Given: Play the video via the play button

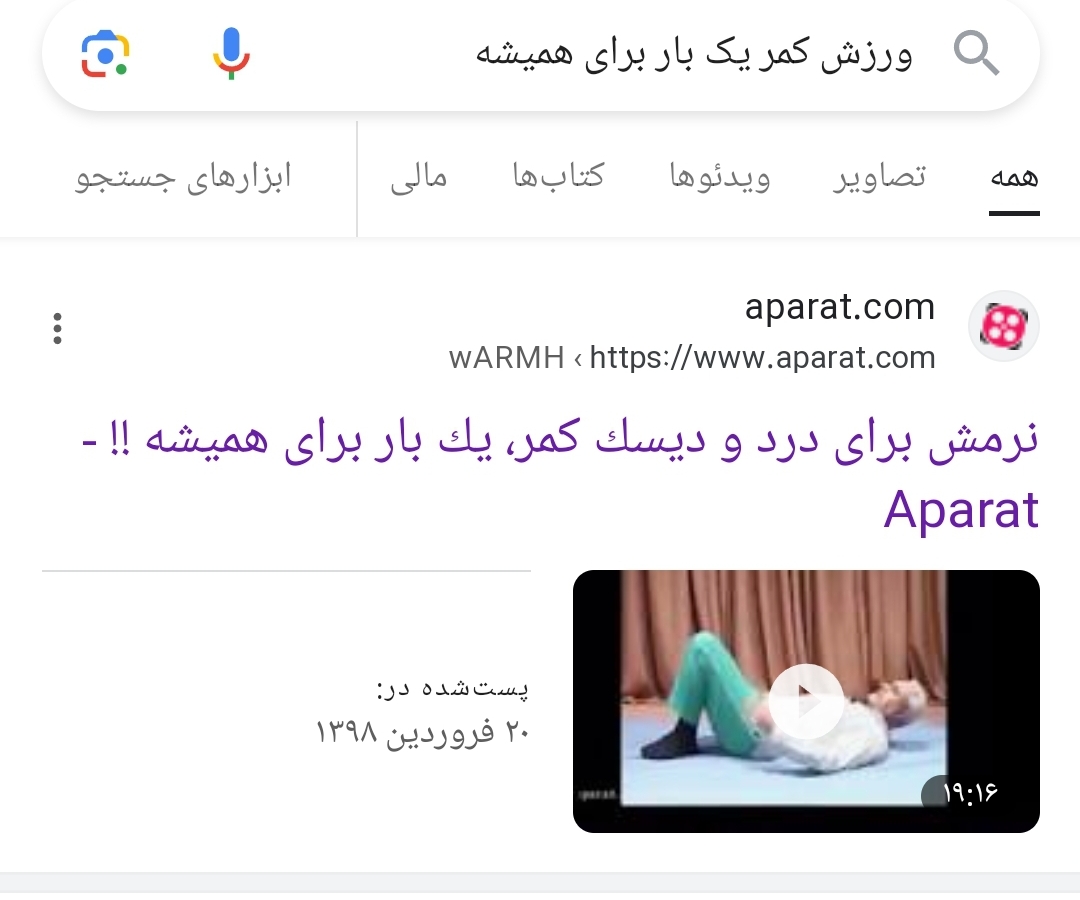Looking at the screenshot, I should [x=806, y=702].
